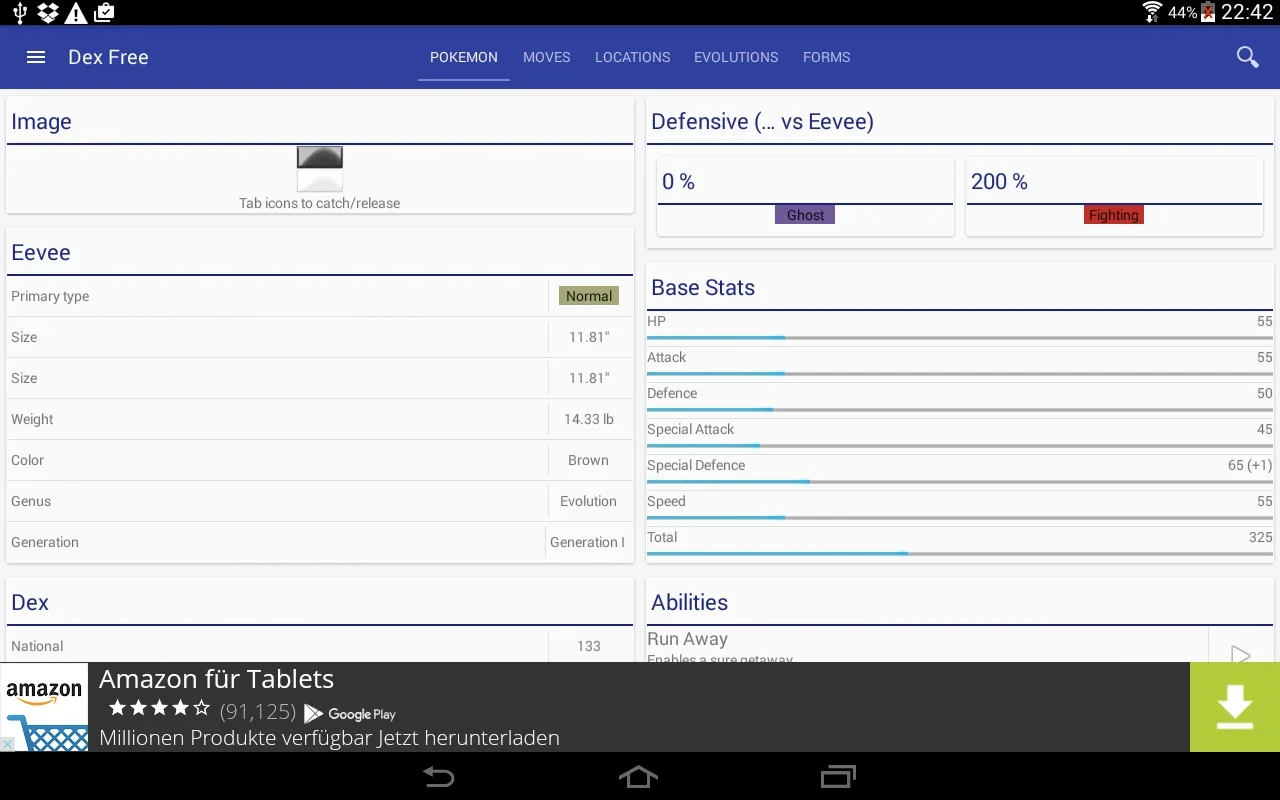Screen dimensions: 1280x800
Task: Tap the Amazon logo in the ad
Action: coord(44,707)
